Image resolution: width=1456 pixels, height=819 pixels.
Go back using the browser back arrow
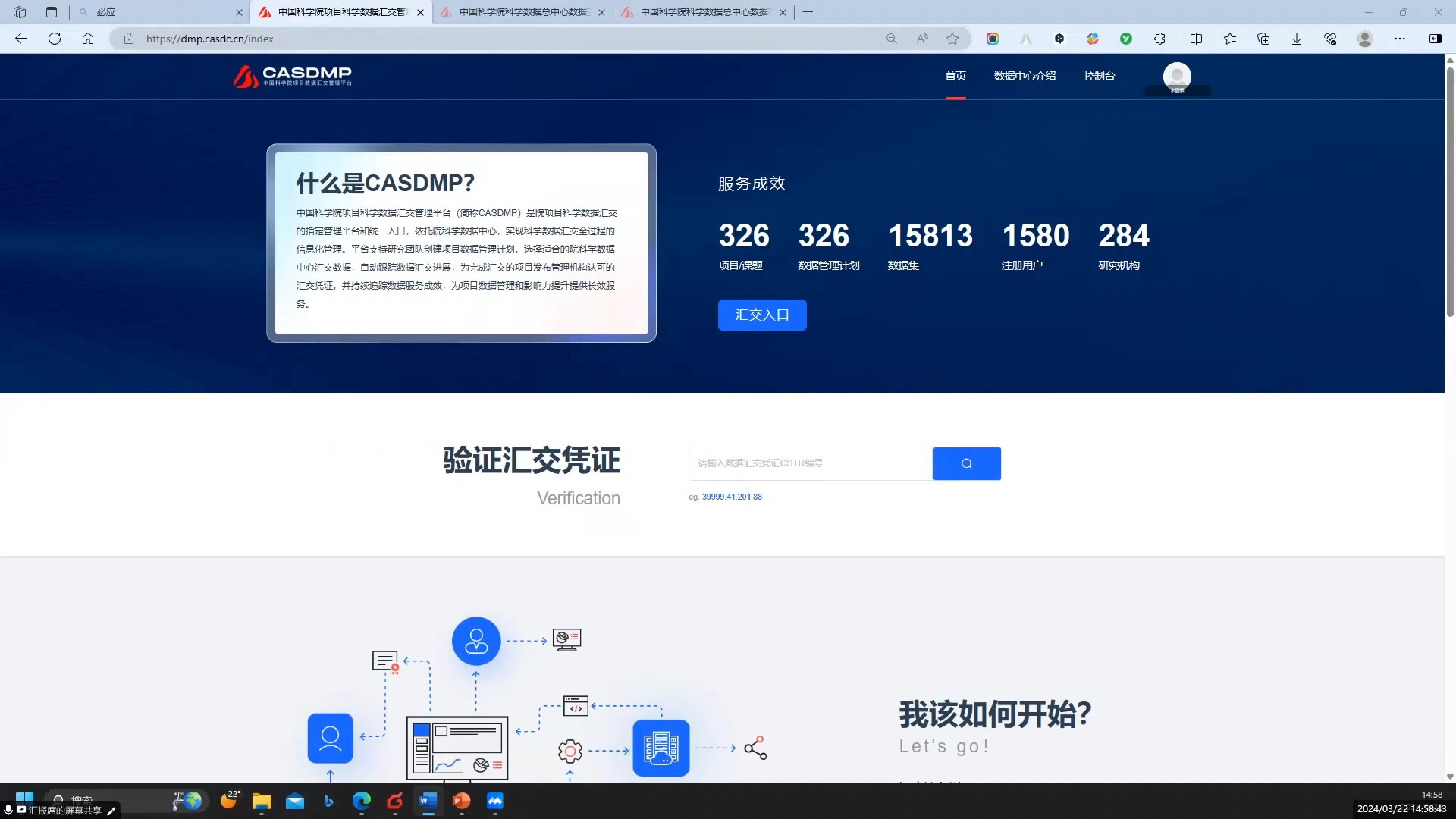(21, 39)
